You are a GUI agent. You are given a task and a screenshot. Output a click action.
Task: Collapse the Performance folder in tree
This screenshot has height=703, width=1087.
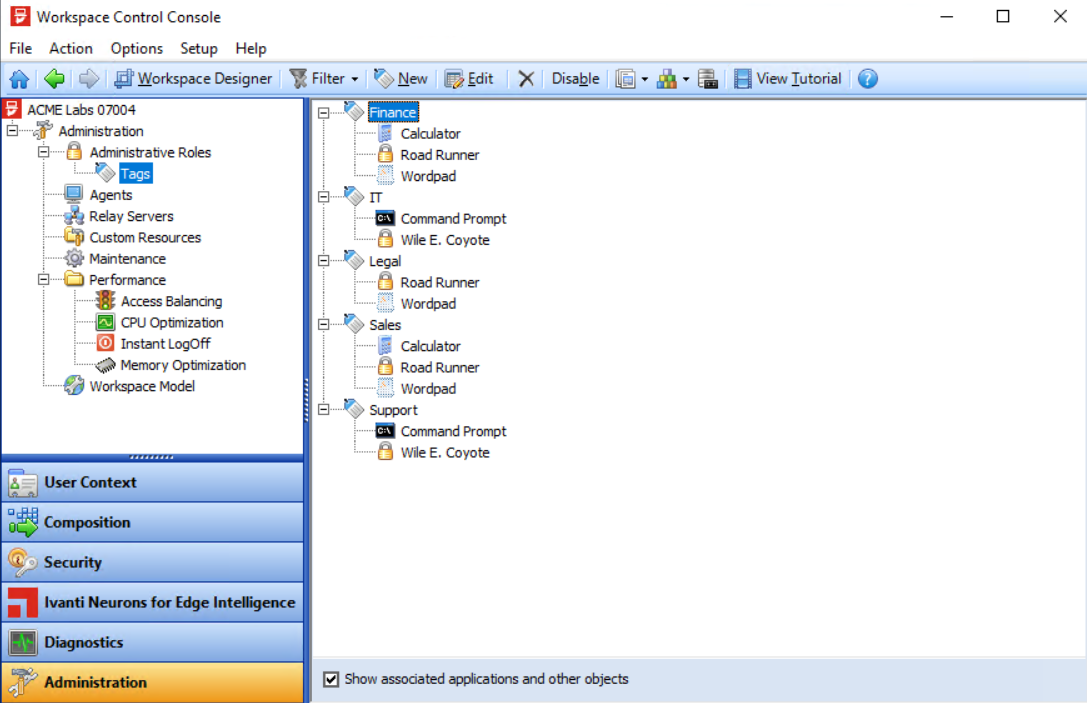pos(44,280)
